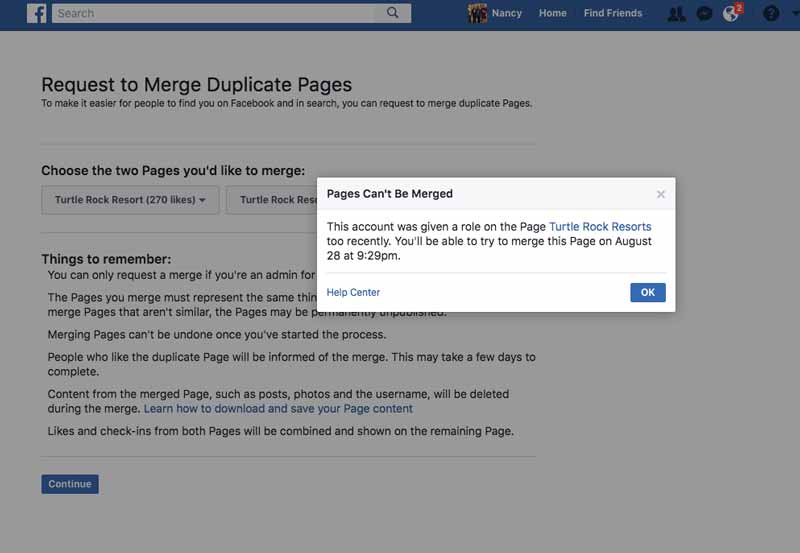Confirm the dialog with OK
This screenshot has width=800, height=553.
[647, 292]
